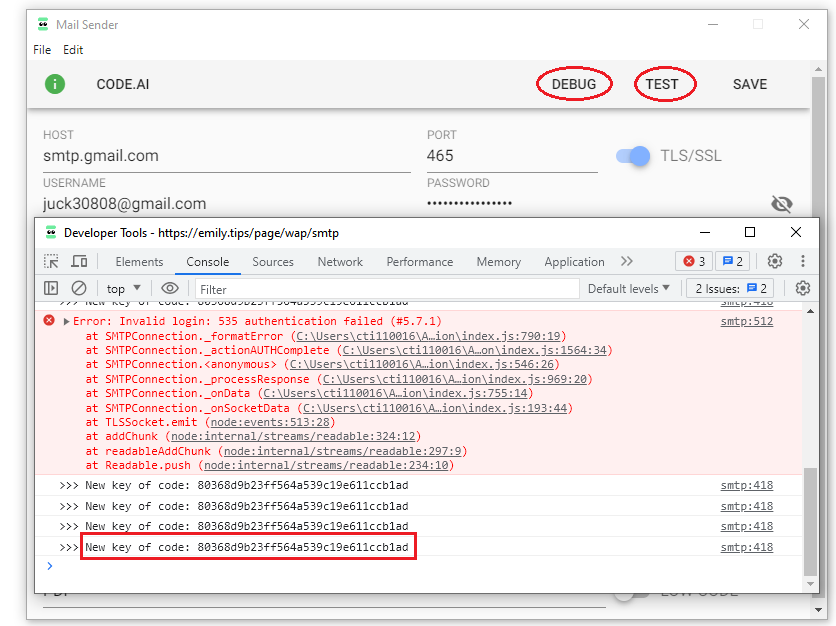
Task: Maximize the Developer Tools window
Action: [750, 232]
